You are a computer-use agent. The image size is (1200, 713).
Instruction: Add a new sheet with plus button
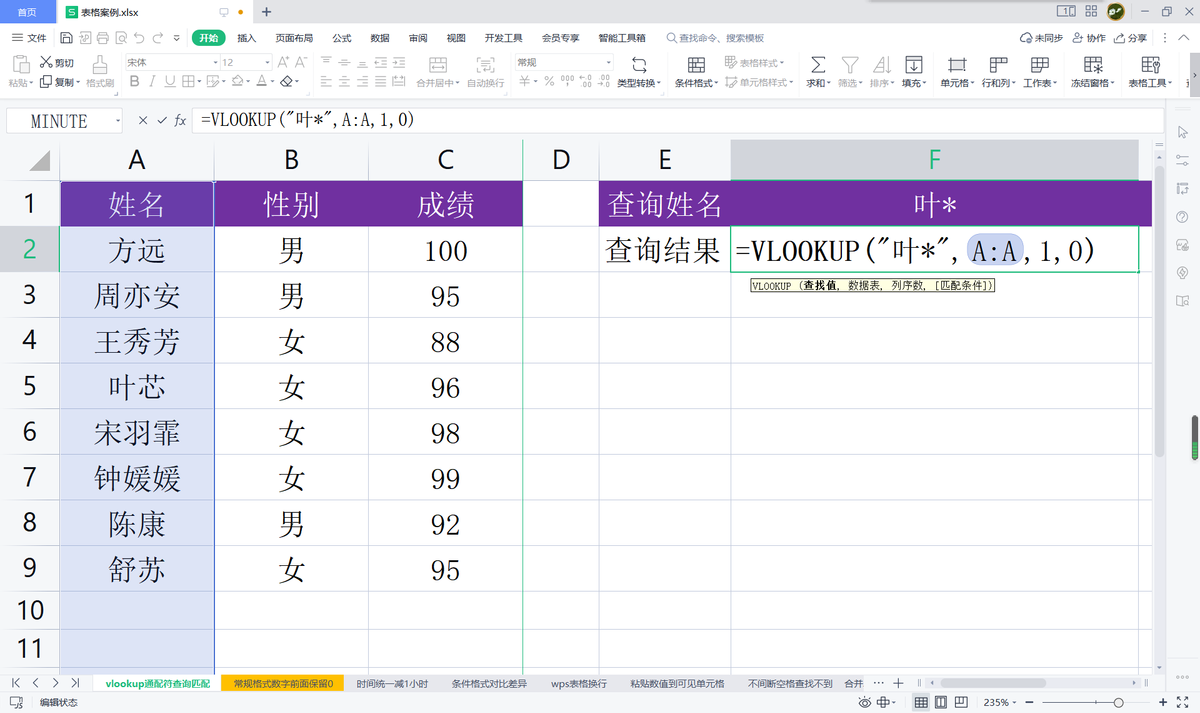pyautogui.click(x=898, y=683)
